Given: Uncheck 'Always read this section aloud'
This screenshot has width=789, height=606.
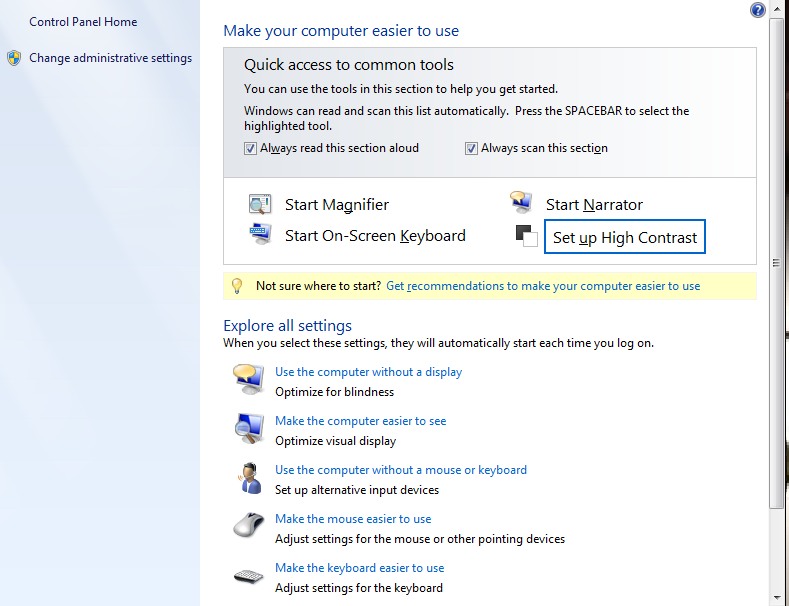Looking at the screenshot, I should pyautogui.click(x=251, y=148).
